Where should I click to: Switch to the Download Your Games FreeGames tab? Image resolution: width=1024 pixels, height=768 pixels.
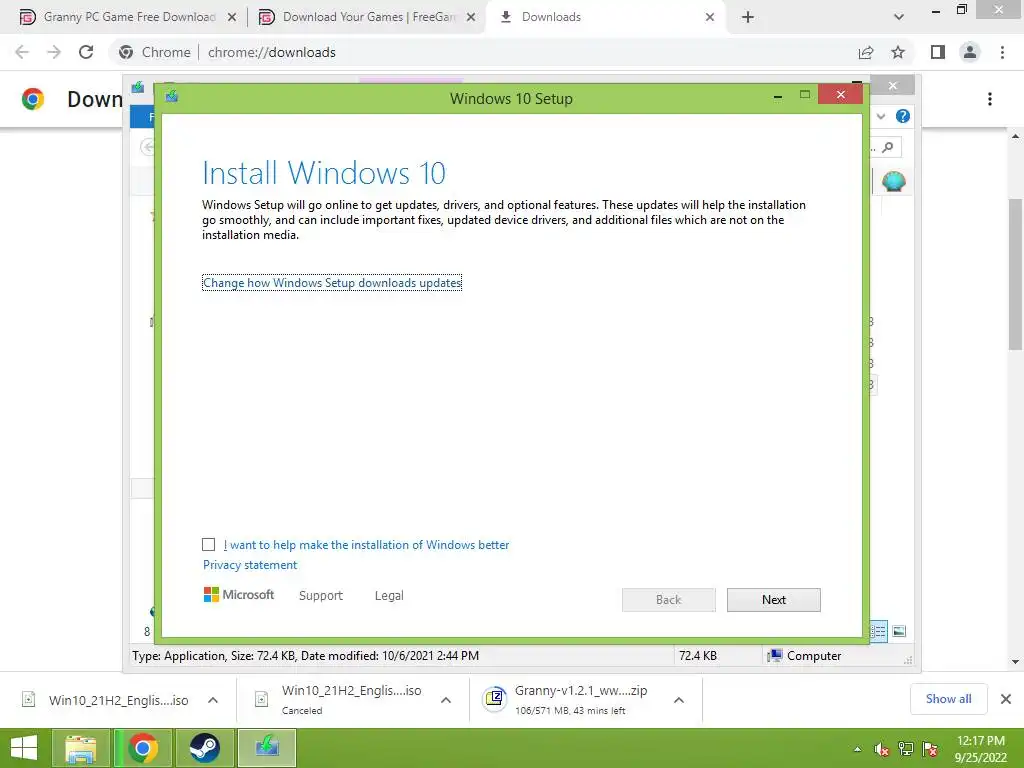click(358, 17)
